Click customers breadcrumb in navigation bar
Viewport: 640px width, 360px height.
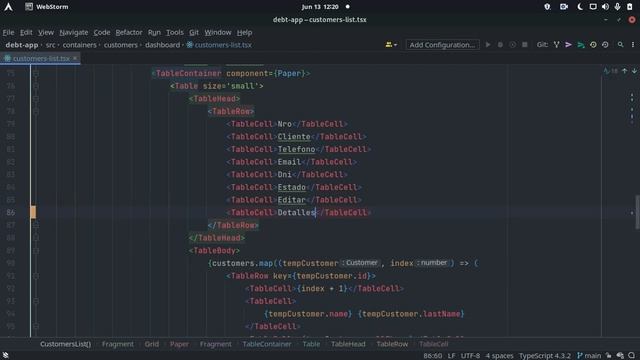pos(120,45)
